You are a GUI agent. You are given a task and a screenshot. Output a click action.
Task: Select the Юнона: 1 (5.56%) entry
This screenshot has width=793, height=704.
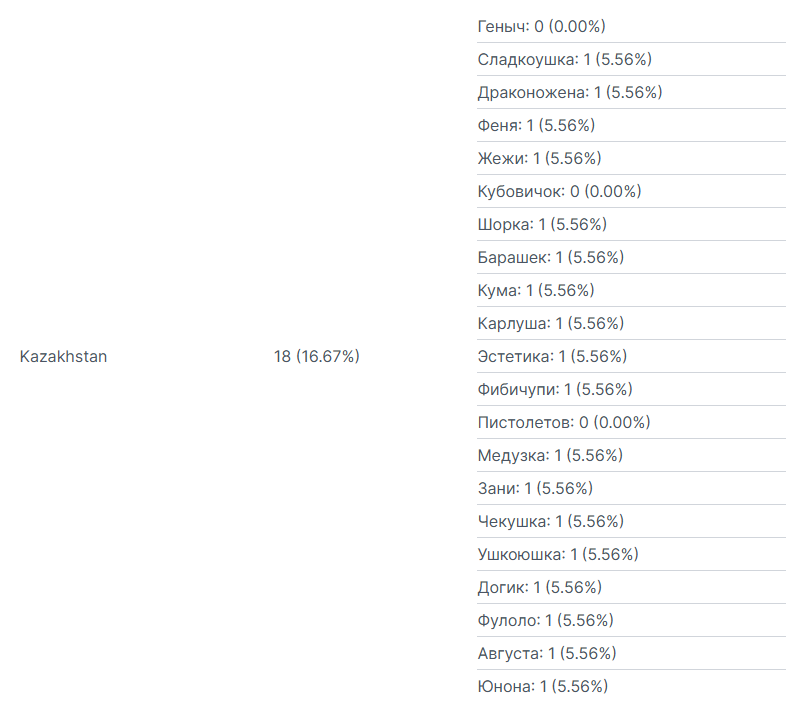coord(543,686)
